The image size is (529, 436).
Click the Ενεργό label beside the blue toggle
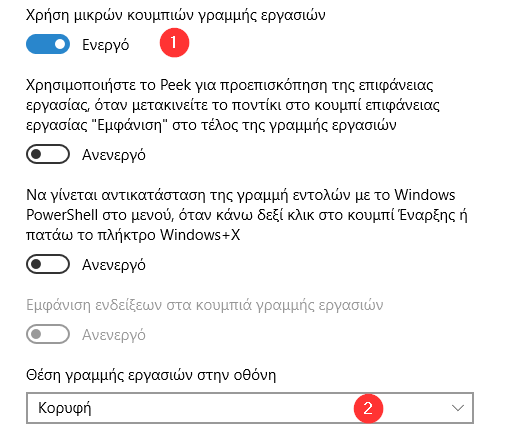[x=106, y=45]
